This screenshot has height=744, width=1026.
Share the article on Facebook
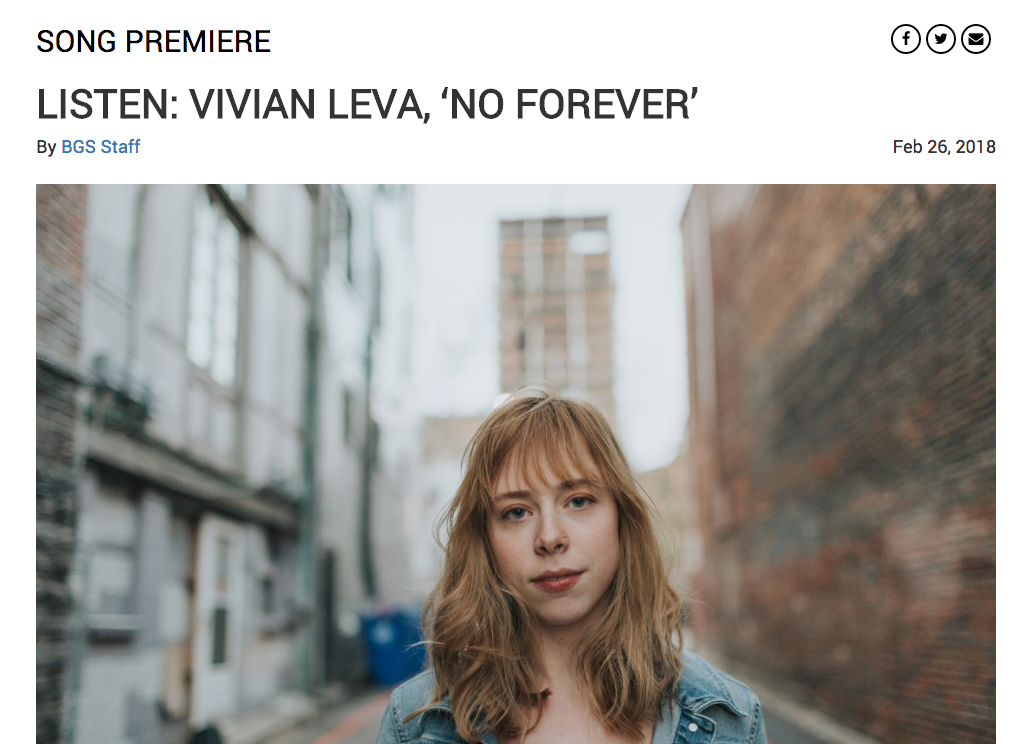point(906,39)
